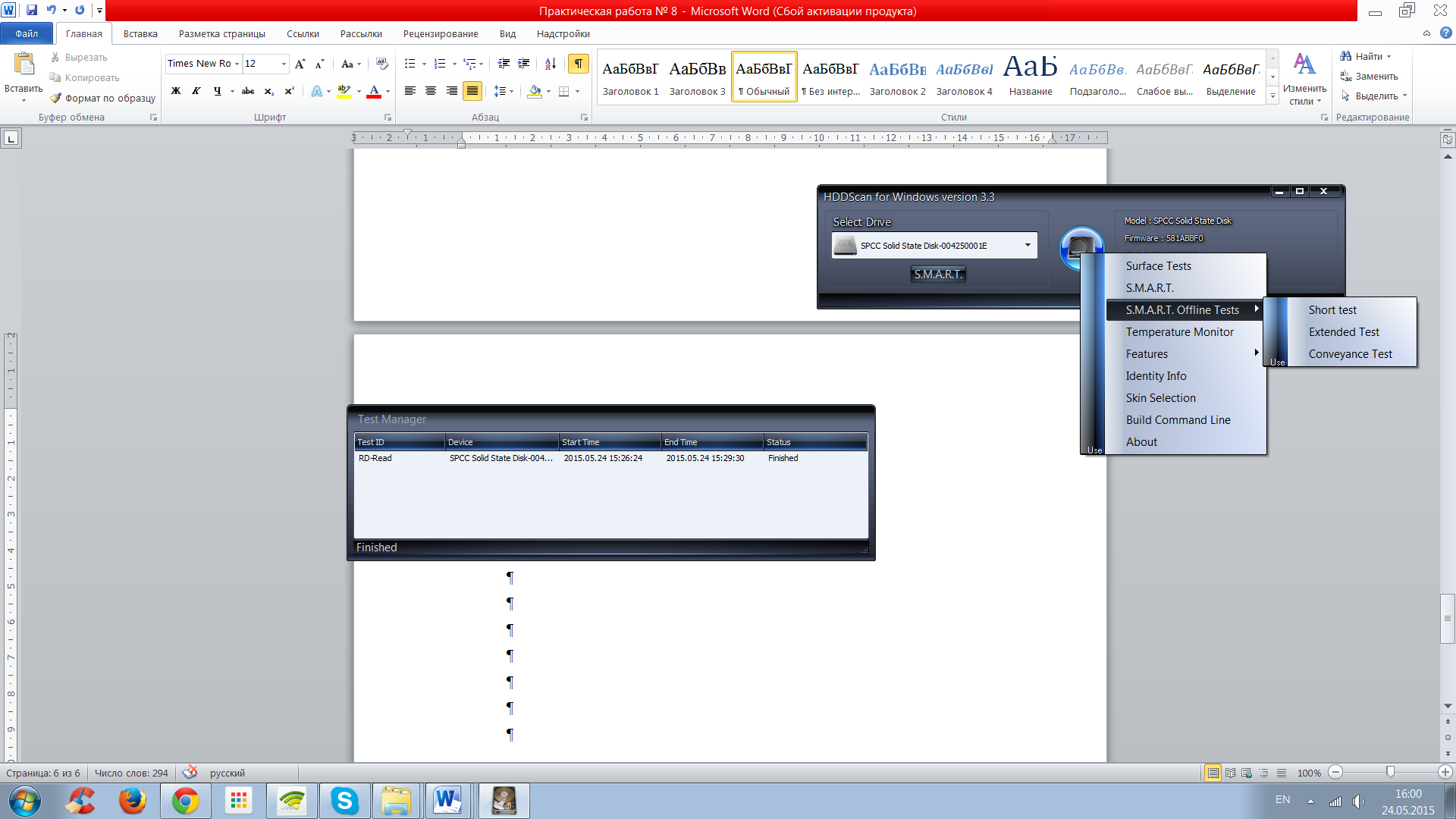
Task: Click HDDScan icon in the taskbar
Action: [x=504, y=801]
